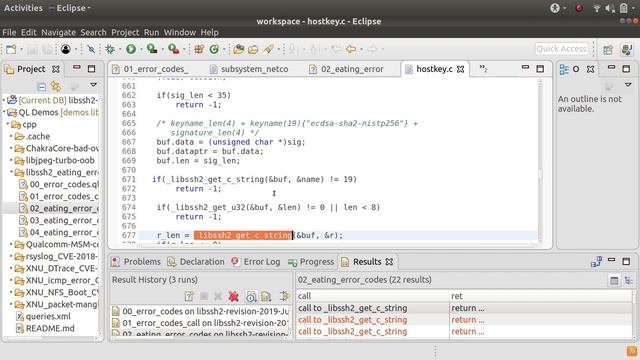
Task: Open the system volume indicator
Action: coord(610,8)
